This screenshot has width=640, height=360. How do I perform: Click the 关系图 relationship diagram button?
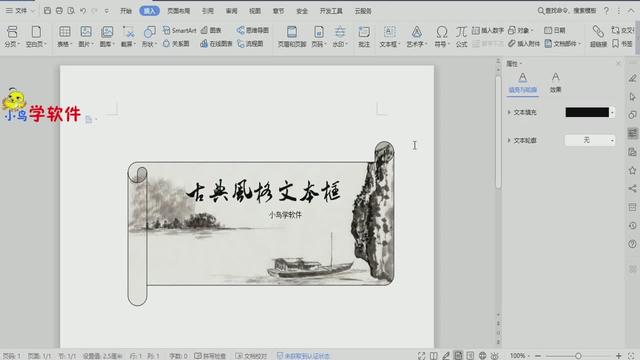click(x=176, y=43)
